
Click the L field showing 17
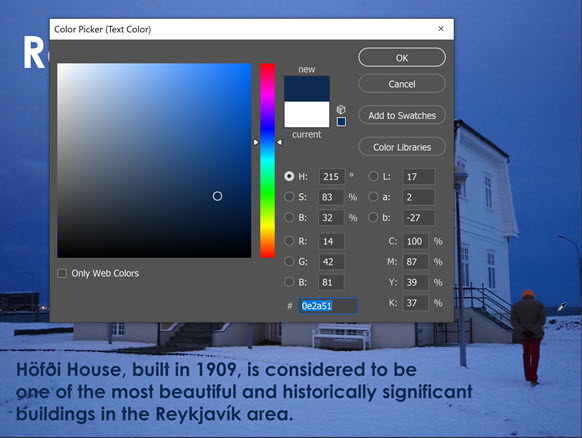pos(419,177)
